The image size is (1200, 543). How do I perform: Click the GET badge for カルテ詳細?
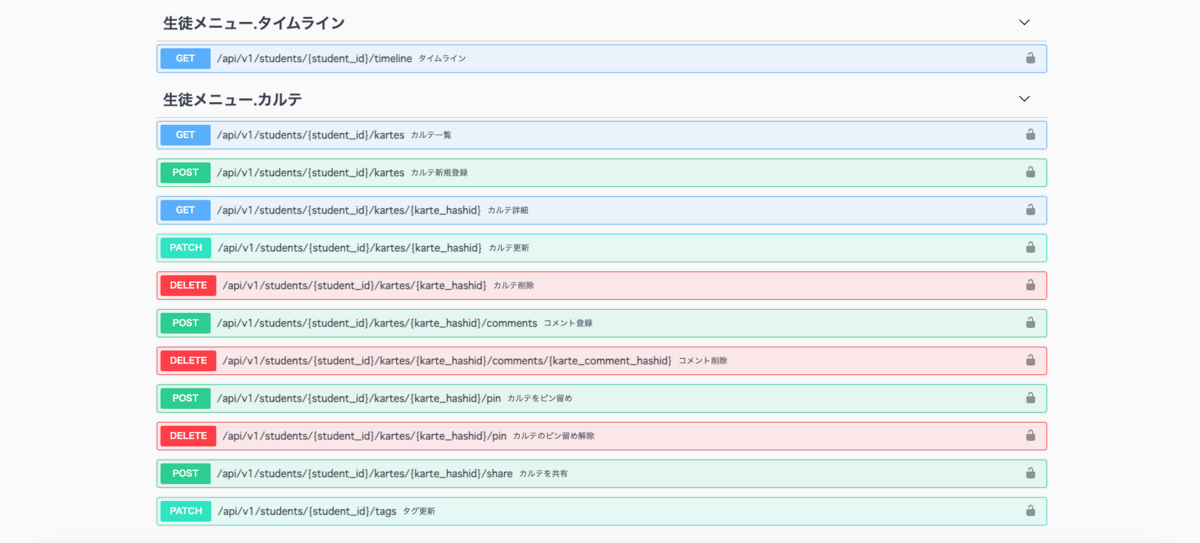pyautogui.click(x=185, y=210)
